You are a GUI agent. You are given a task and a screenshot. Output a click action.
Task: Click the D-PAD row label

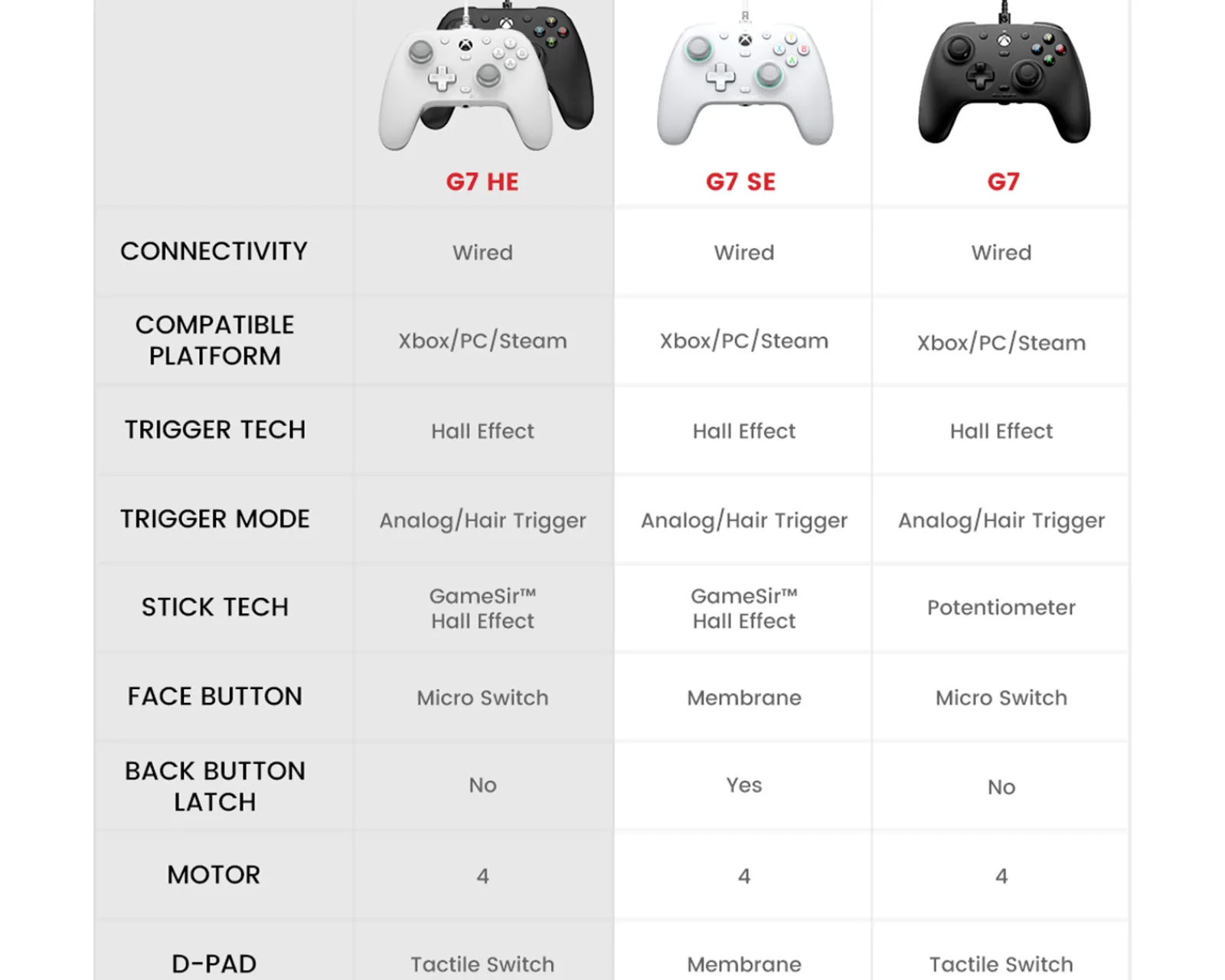[214, 963]
